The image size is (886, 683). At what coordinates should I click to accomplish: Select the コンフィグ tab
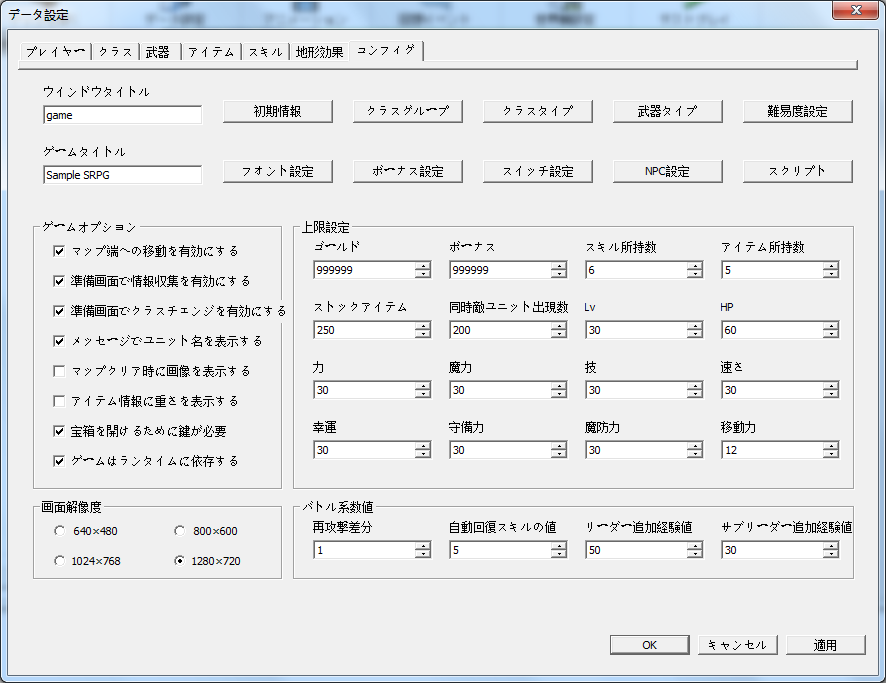(x=386, y=50)
